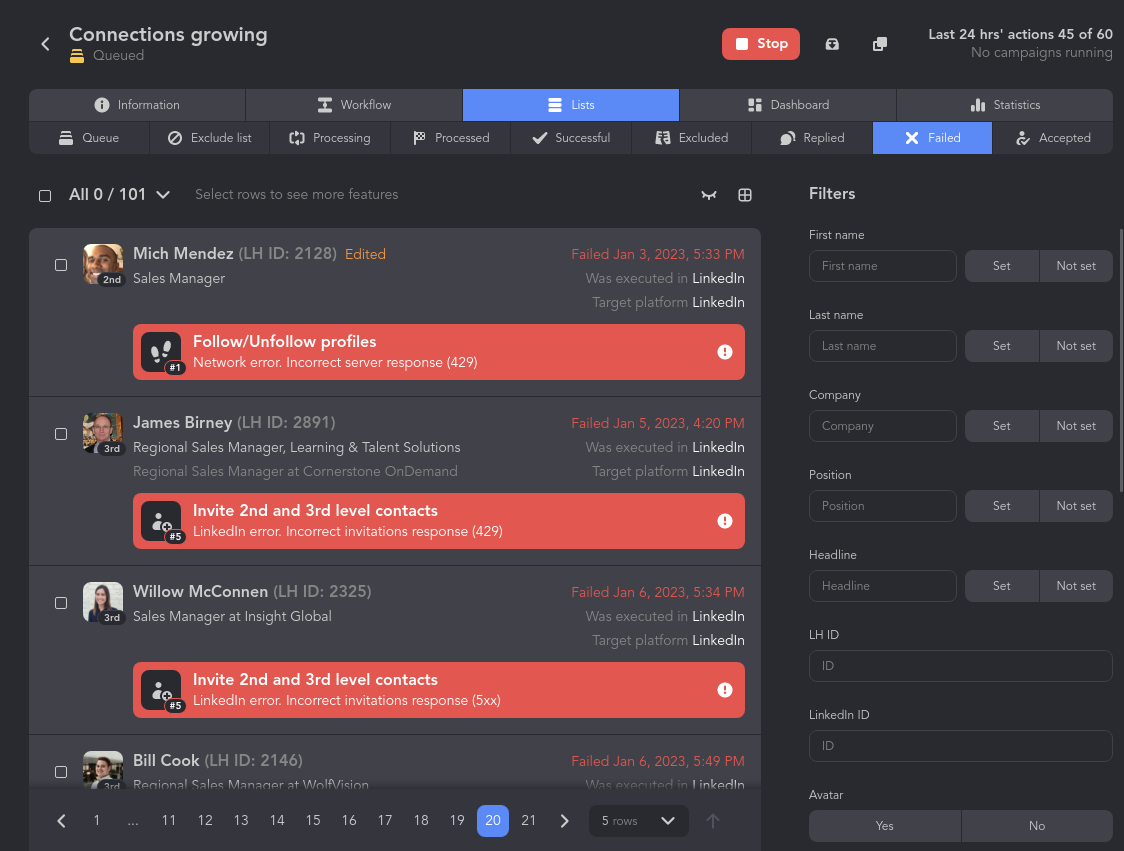Click the invite icon in James Birney's error card
Viewport: 1124px width, 851px height.
tap(161, 521)
